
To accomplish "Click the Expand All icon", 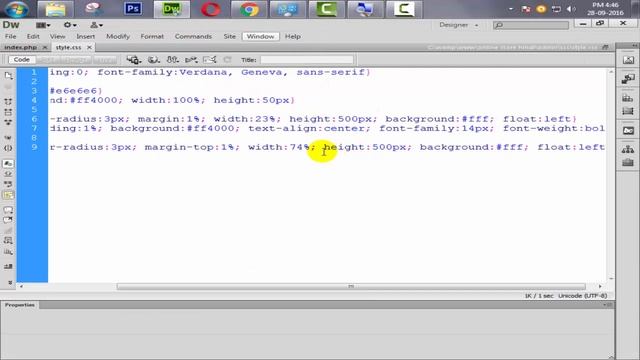I will (8, 122).
